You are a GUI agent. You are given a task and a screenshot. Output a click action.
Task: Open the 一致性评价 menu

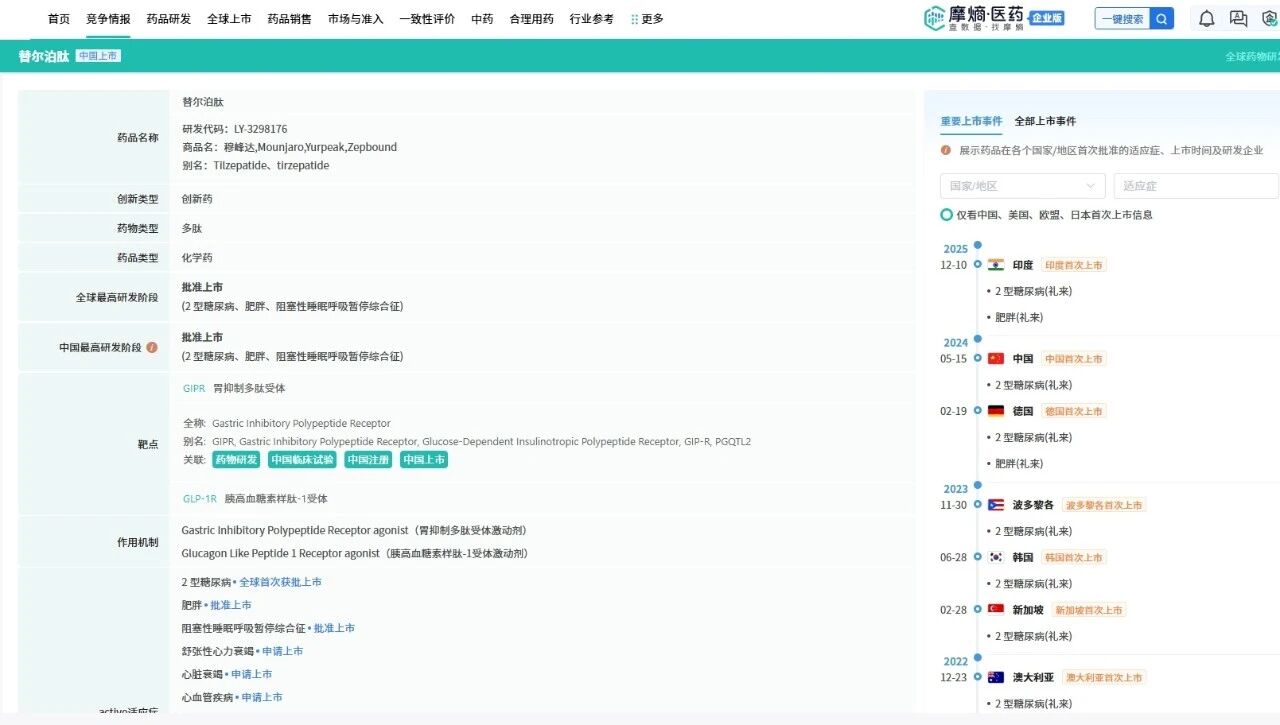[427, 19]
